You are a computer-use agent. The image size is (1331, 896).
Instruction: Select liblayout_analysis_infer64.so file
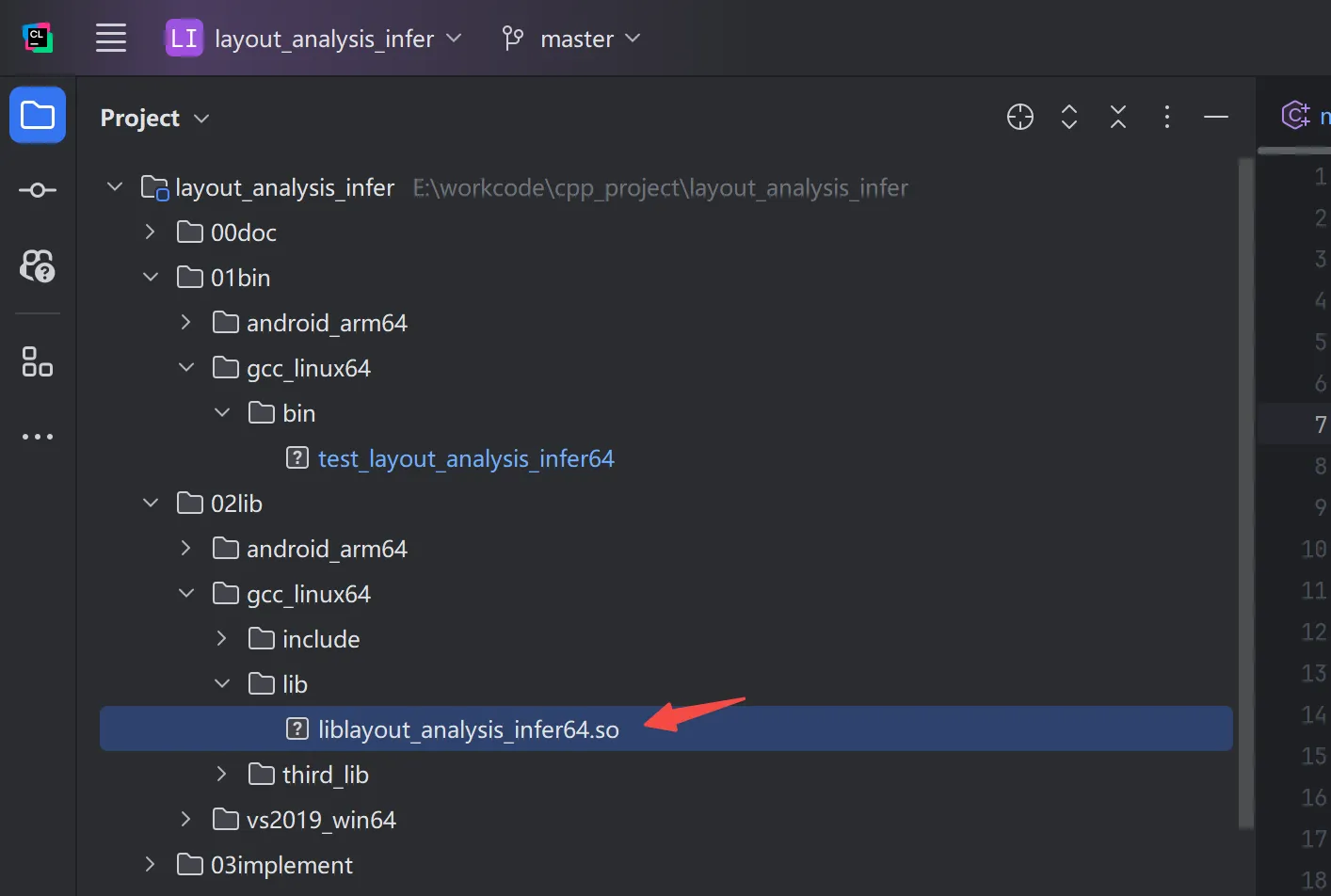469,729
